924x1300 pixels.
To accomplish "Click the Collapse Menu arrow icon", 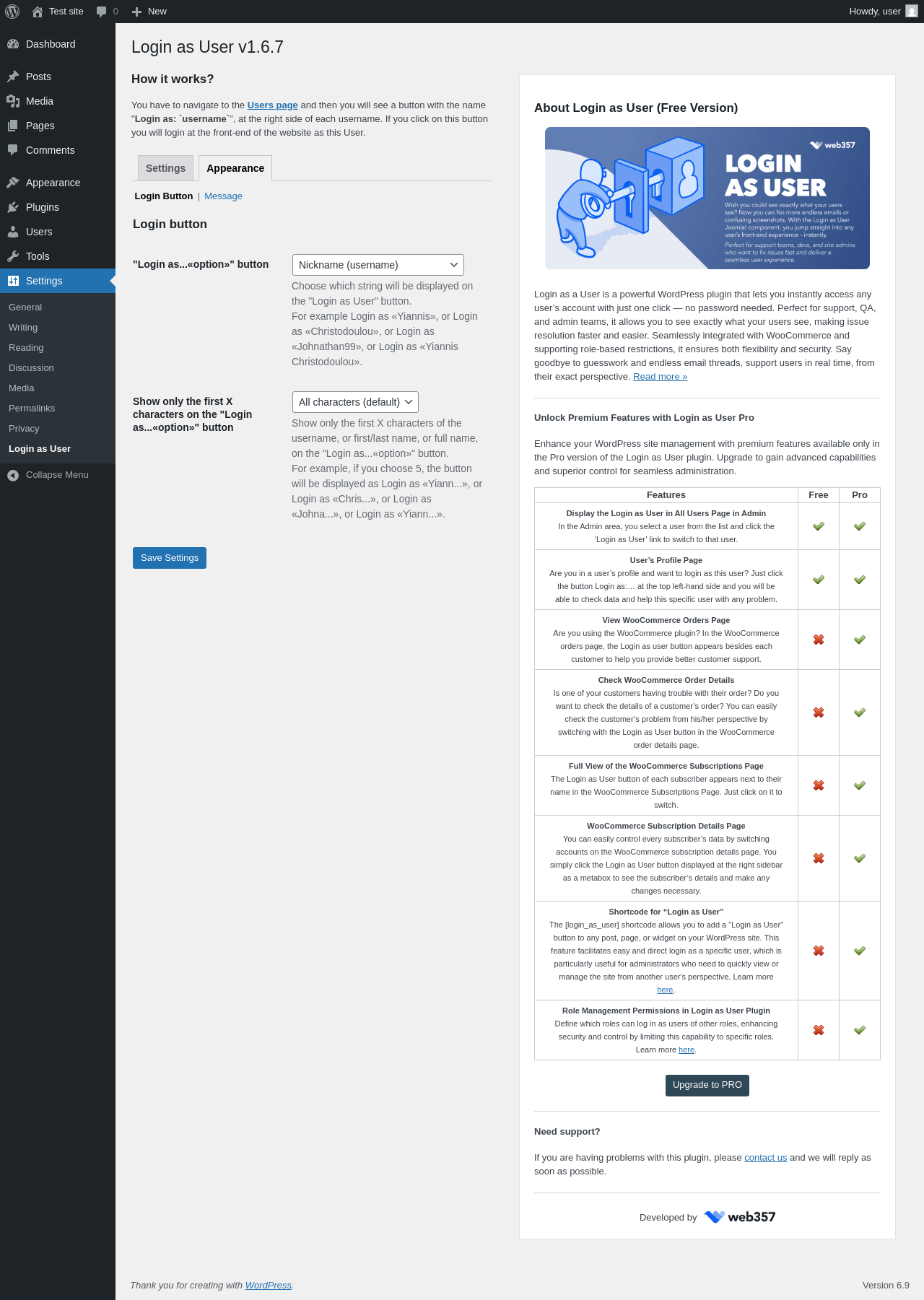I will click(13, 475).
